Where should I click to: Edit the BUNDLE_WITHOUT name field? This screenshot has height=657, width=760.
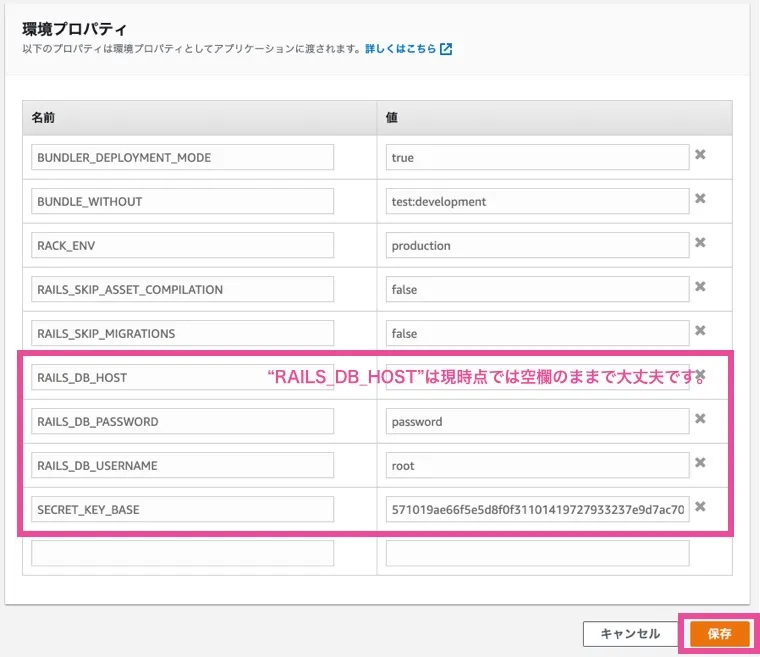click(182, 201)
